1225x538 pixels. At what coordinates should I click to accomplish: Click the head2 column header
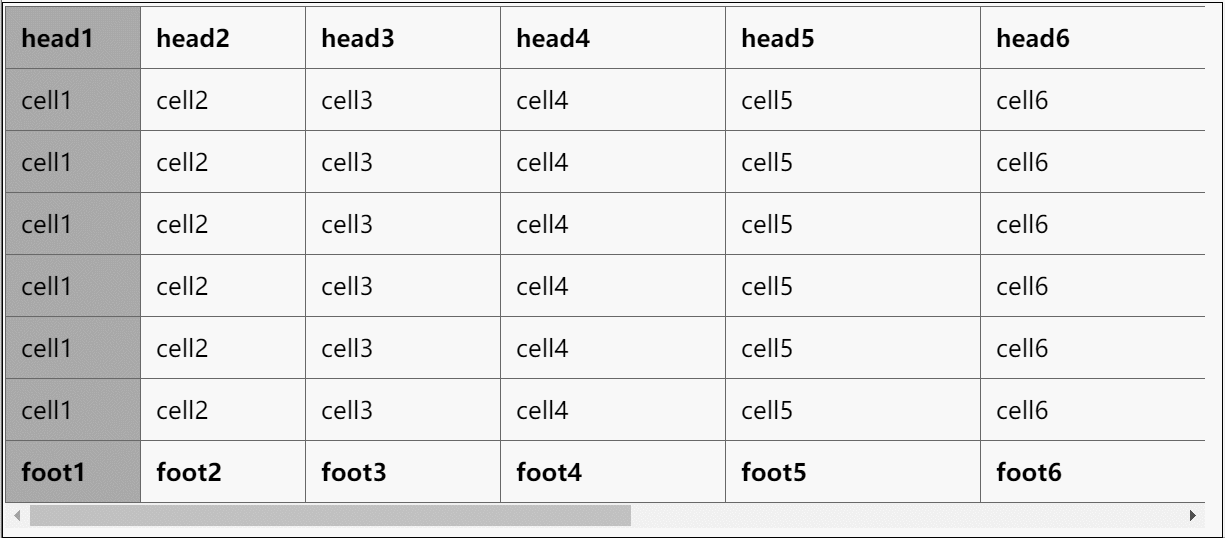tap(222, 38)
